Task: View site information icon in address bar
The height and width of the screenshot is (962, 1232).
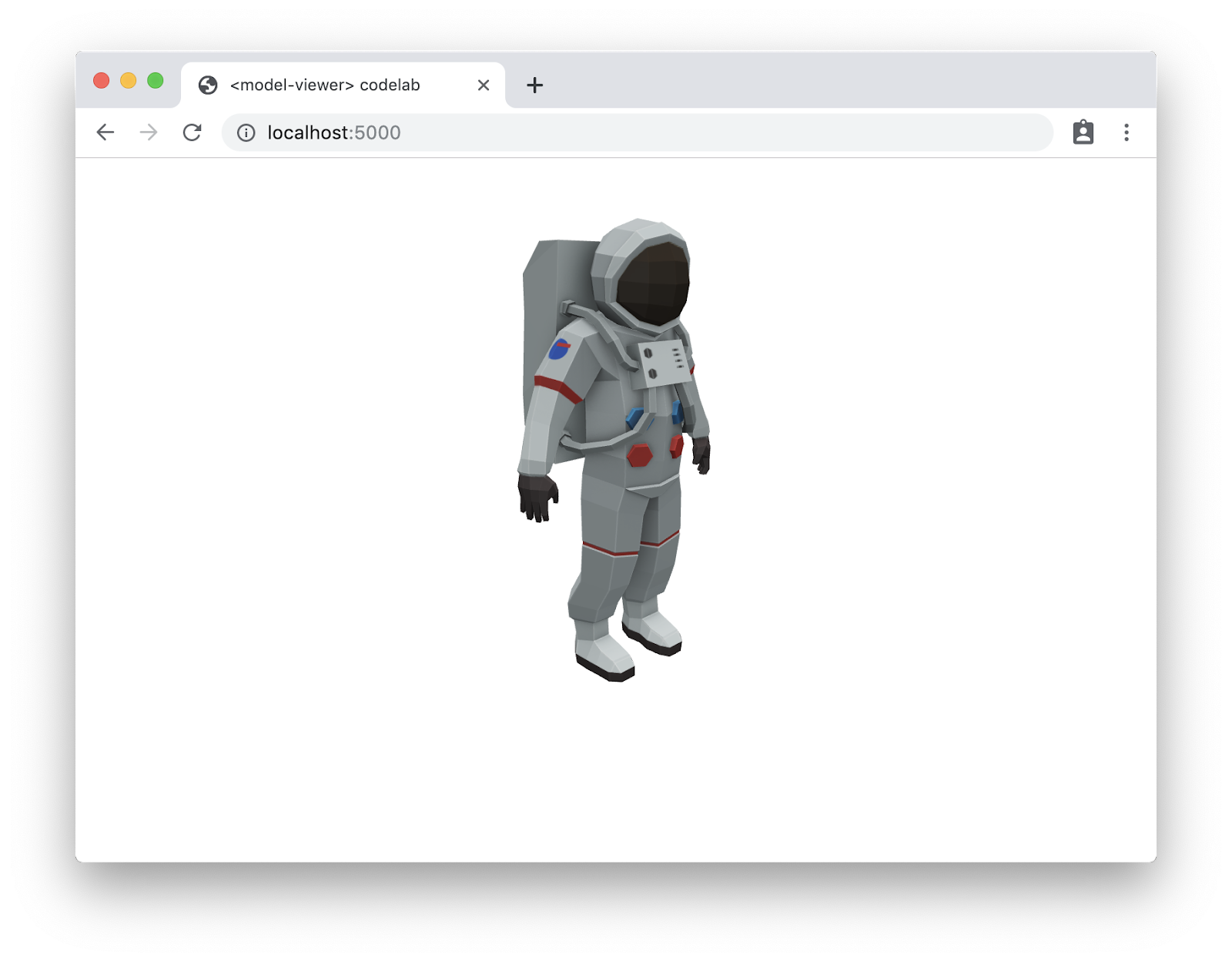Action: pyautogui.click(x=246, y=133)
